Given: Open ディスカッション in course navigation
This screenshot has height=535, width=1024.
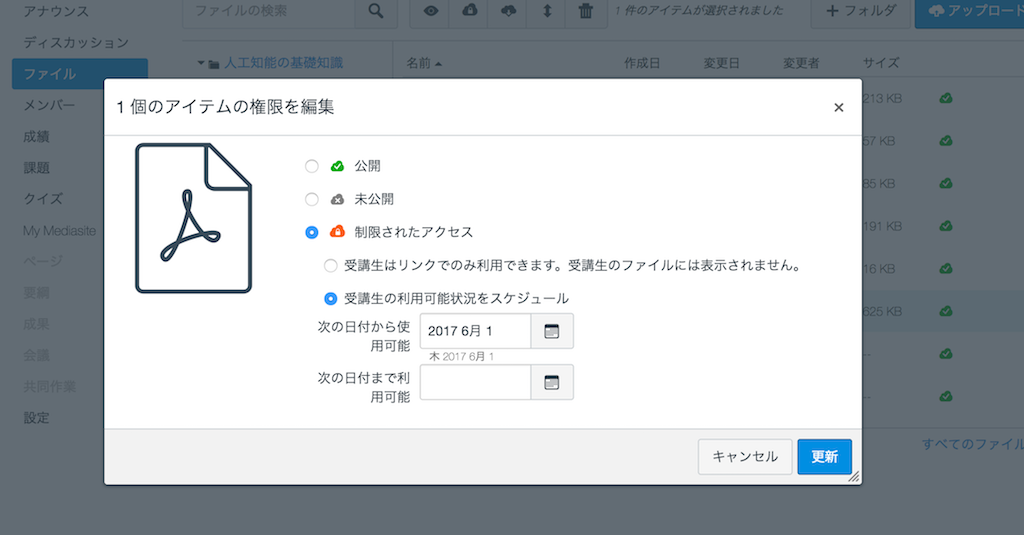Looking at the screenshot, I should click(76, 42).
